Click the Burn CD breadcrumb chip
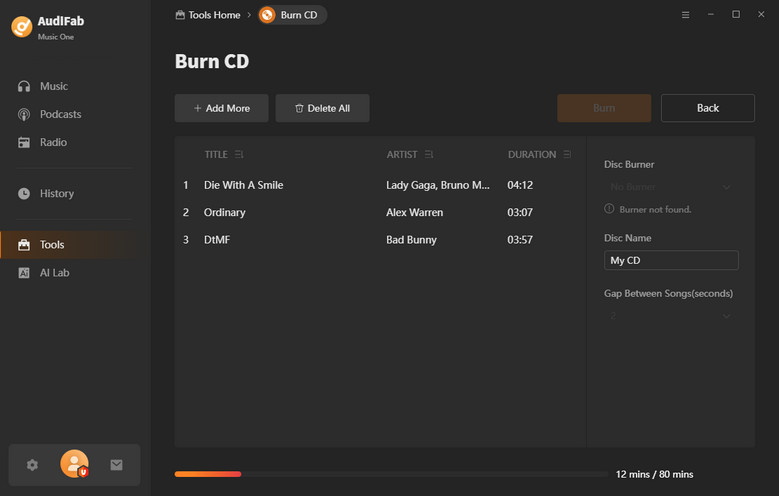Viewport: 779px width, 496px height. (292, 15)
